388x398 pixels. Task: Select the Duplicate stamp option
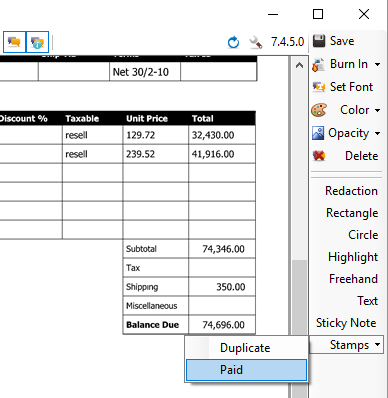246,348
